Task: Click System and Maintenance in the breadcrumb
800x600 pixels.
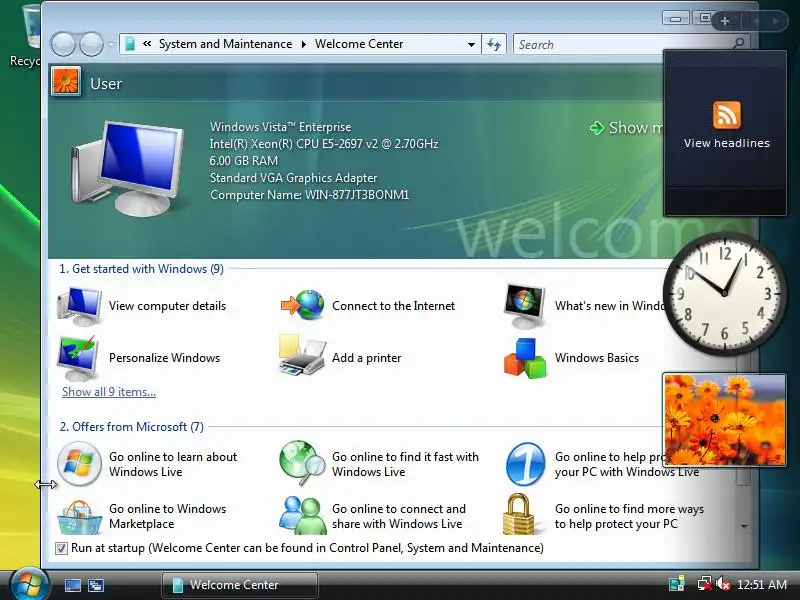Action: (x=225, y=44)
